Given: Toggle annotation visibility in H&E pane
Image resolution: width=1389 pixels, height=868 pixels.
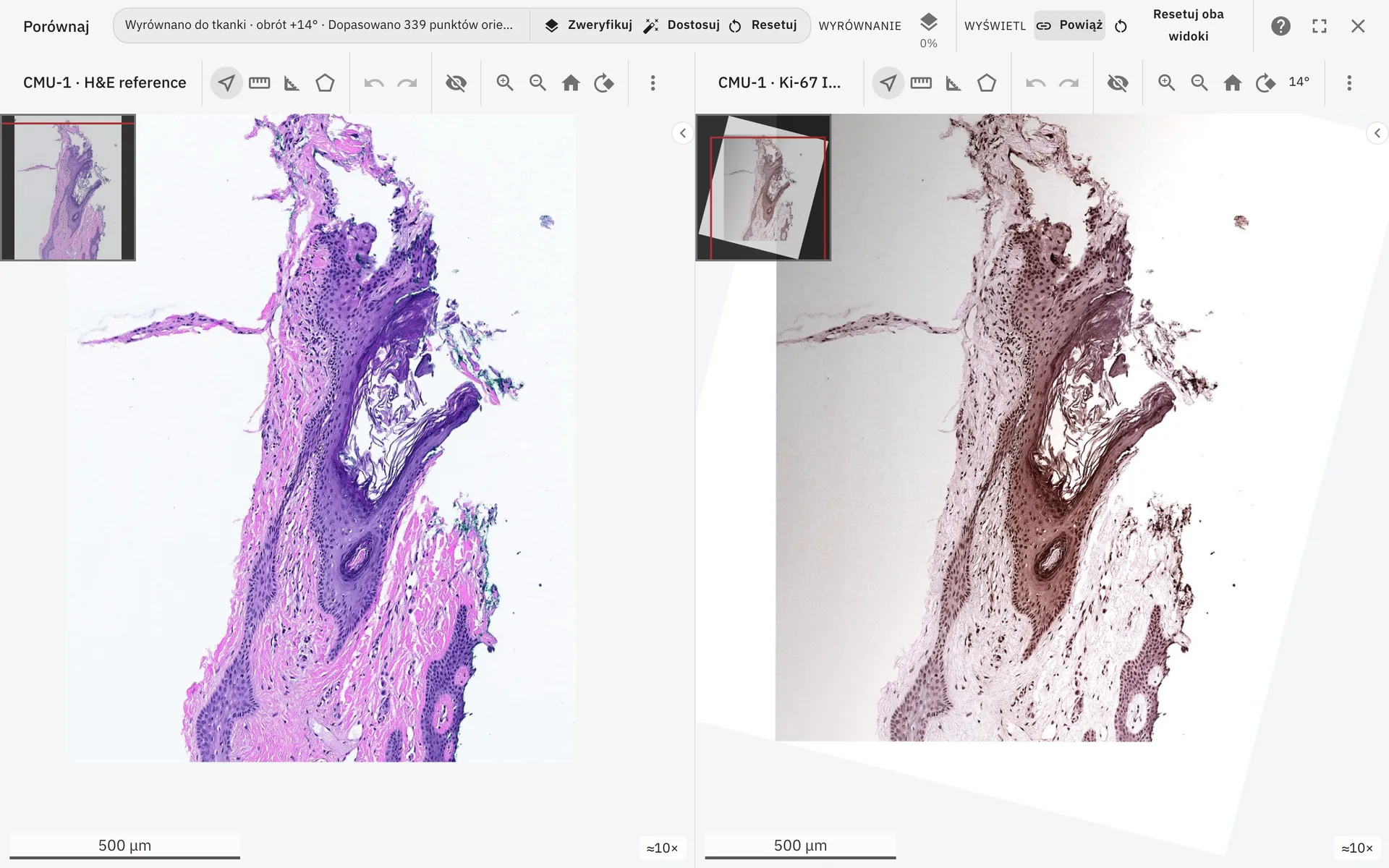Looking at the screenshot, I should (x=456, y=83).
